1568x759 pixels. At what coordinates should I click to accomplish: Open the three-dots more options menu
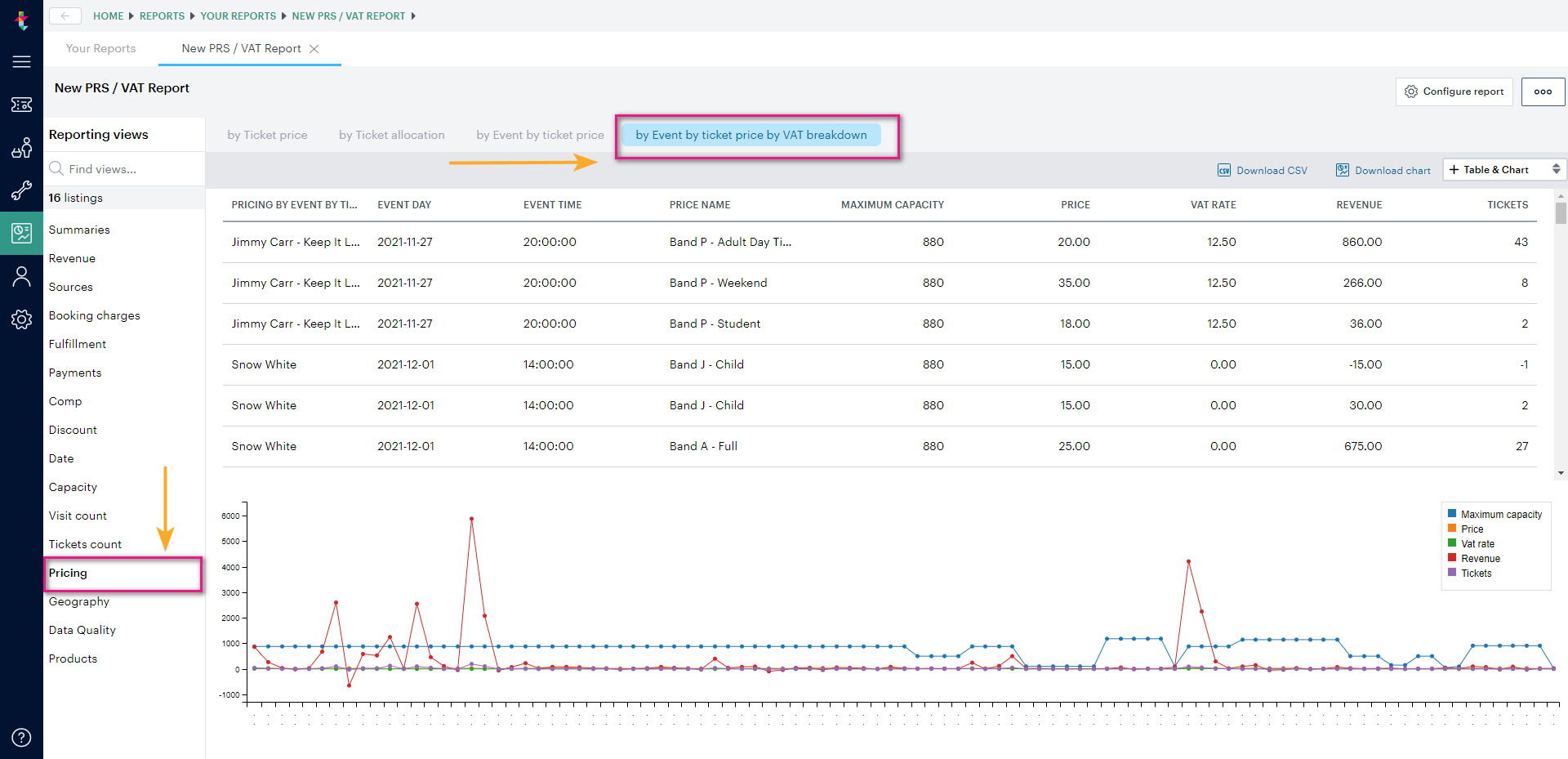coord(1543,92)
